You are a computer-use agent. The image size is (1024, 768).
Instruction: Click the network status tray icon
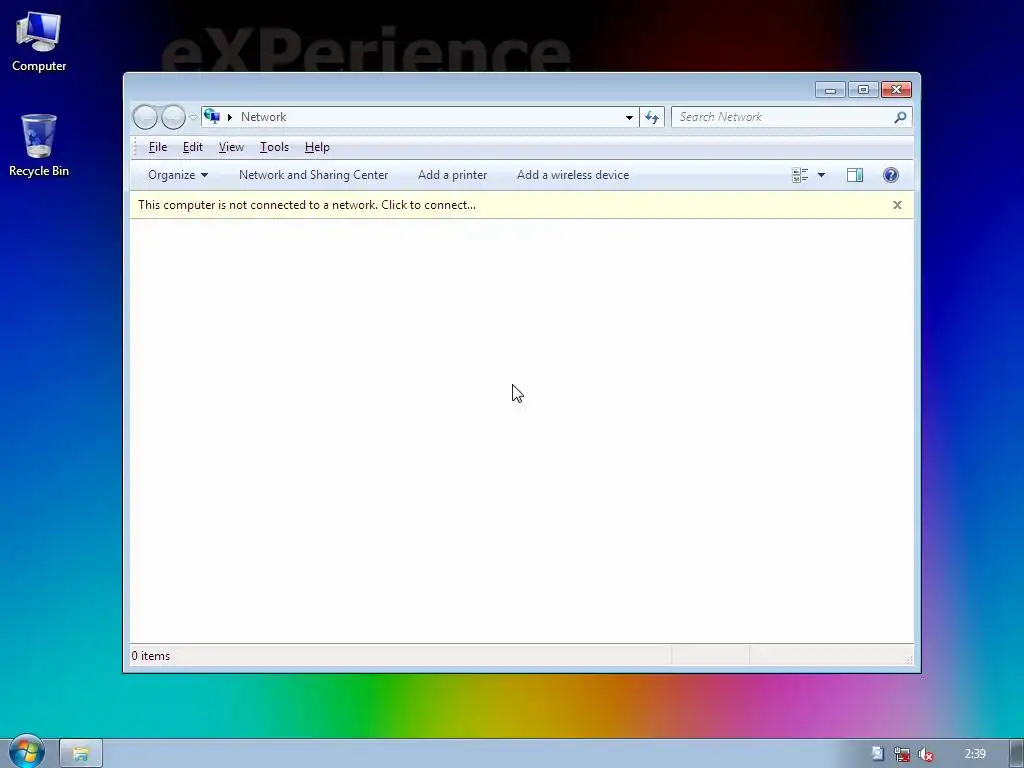902,754
